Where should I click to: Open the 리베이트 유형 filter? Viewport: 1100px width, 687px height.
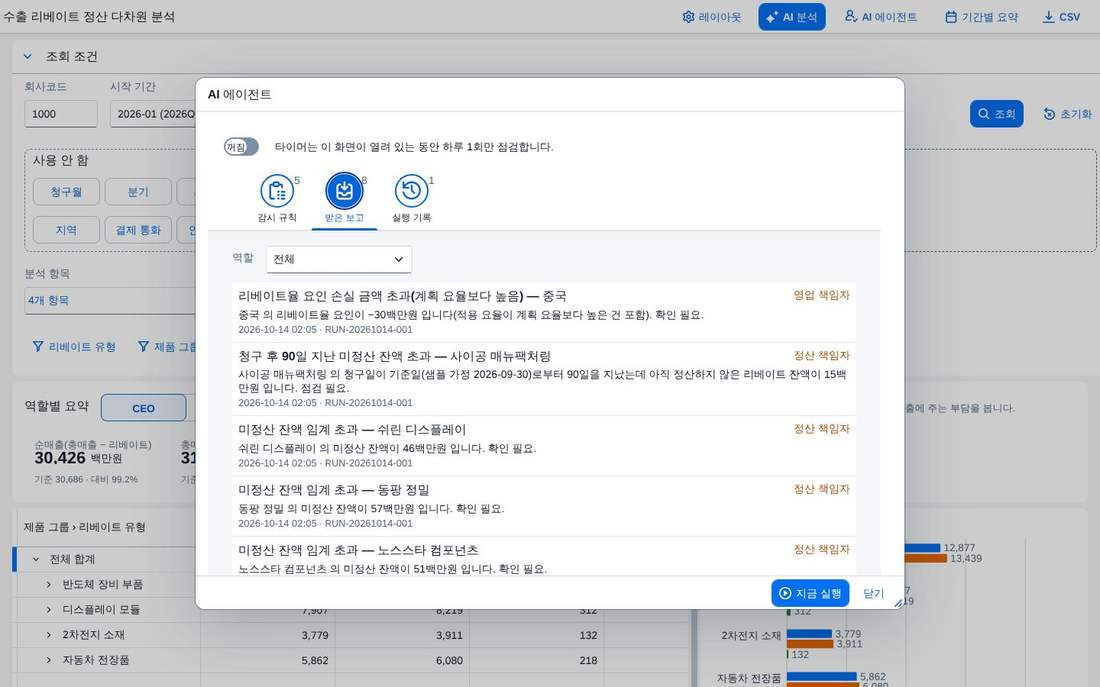74,346
